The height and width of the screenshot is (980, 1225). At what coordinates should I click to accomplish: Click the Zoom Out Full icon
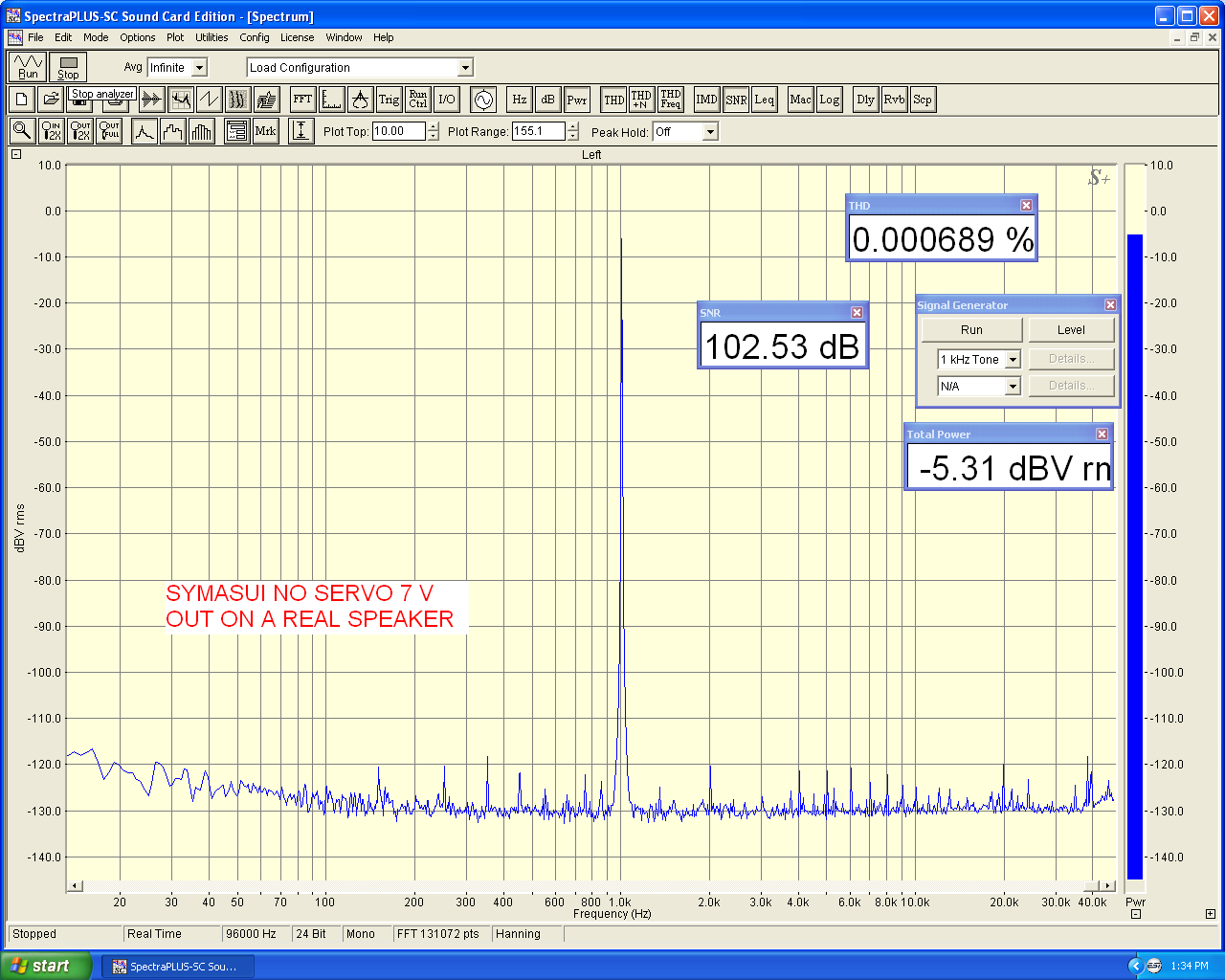coord(109,131)
